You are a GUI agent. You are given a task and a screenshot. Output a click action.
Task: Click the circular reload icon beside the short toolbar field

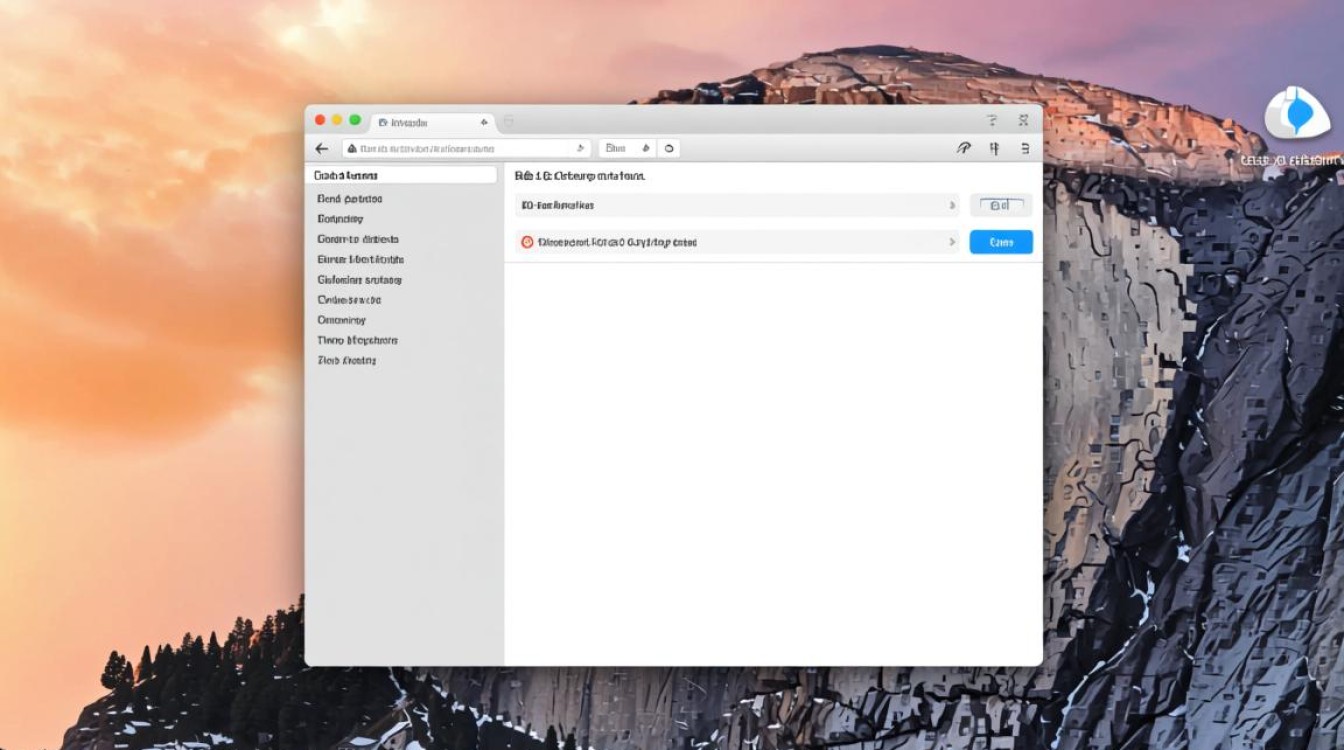668,148
